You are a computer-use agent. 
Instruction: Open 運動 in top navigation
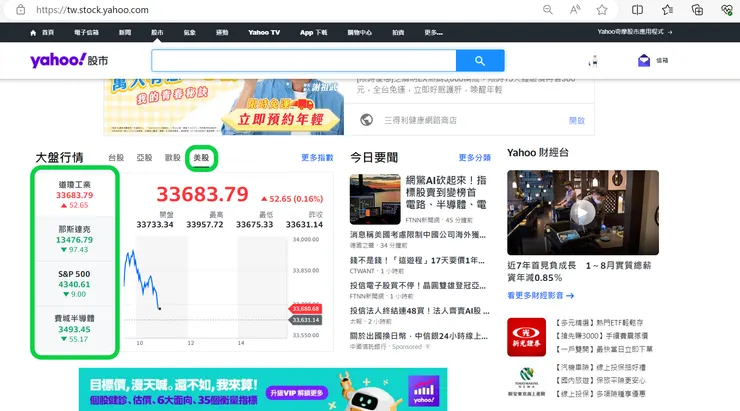click(222, 33)
